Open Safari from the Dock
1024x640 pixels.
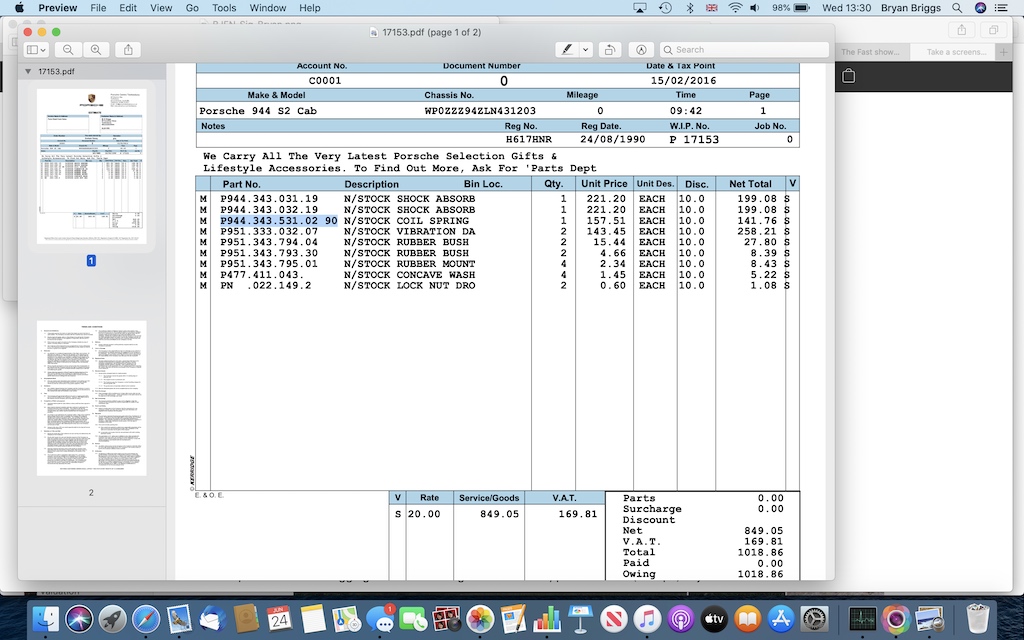click(x=146, y=618)
